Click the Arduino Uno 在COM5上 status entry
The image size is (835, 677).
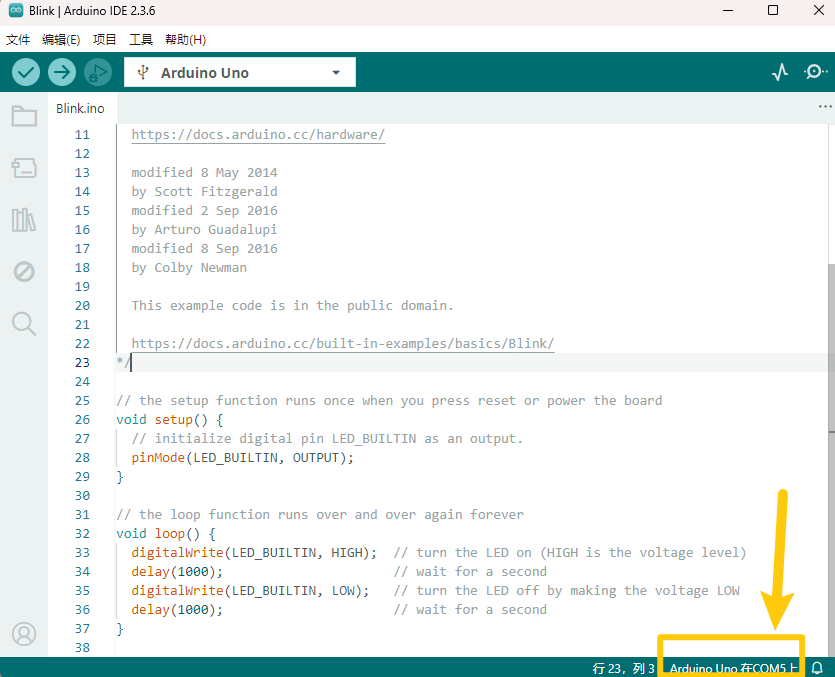coord(733,668)
